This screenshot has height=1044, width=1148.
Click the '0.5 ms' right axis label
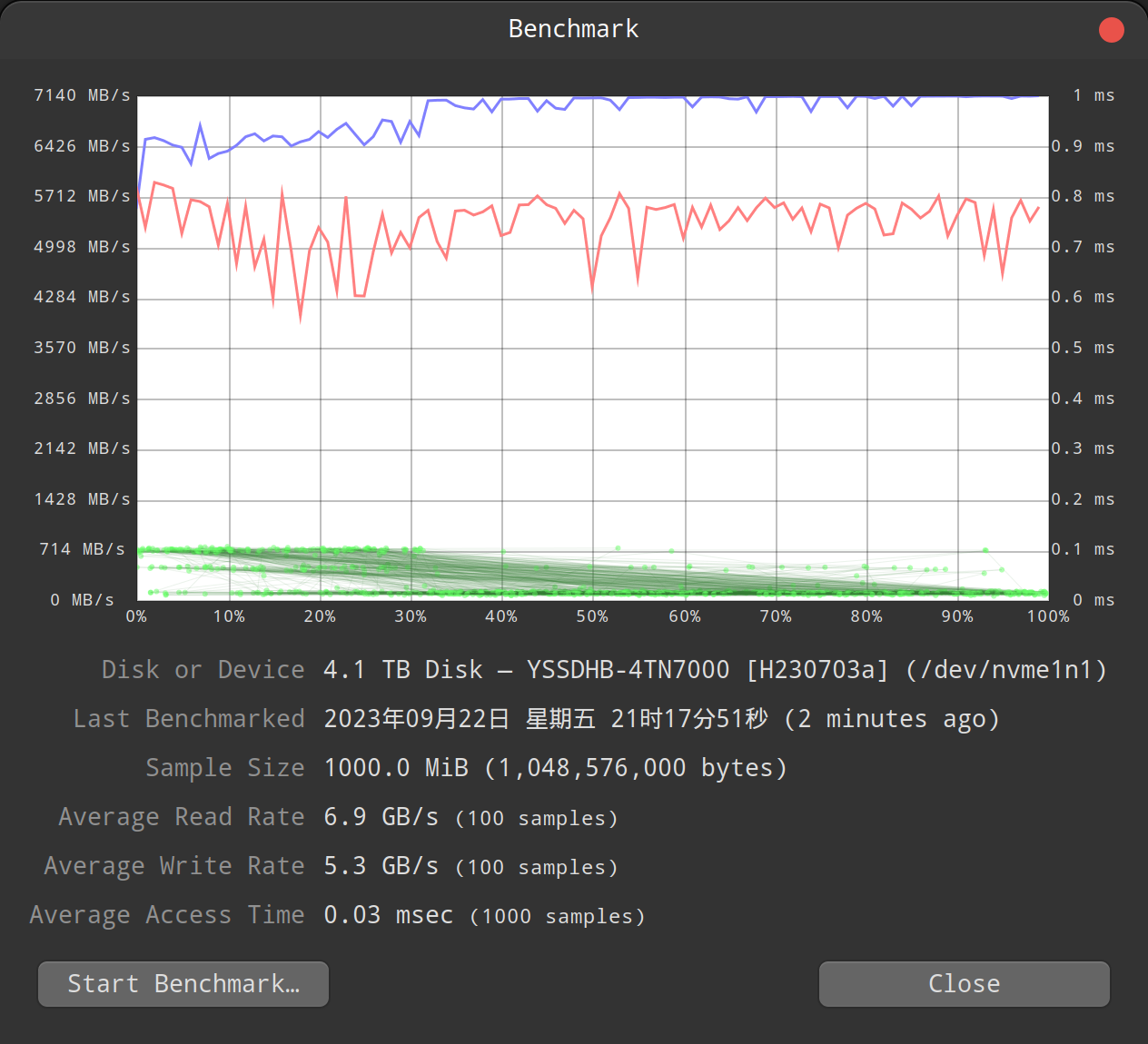point(1083,348)
